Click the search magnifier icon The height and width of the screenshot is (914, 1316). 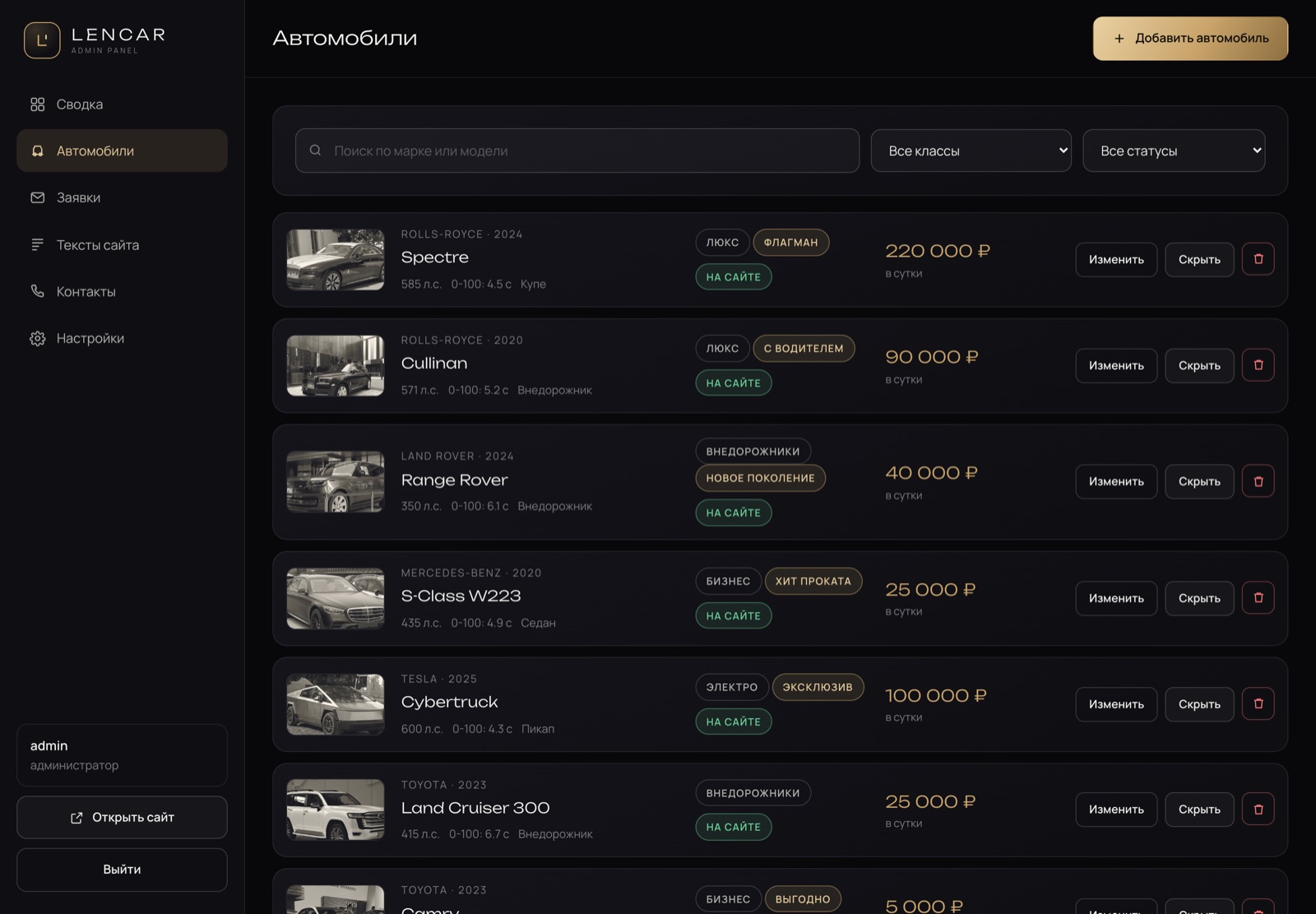point(315,151)
